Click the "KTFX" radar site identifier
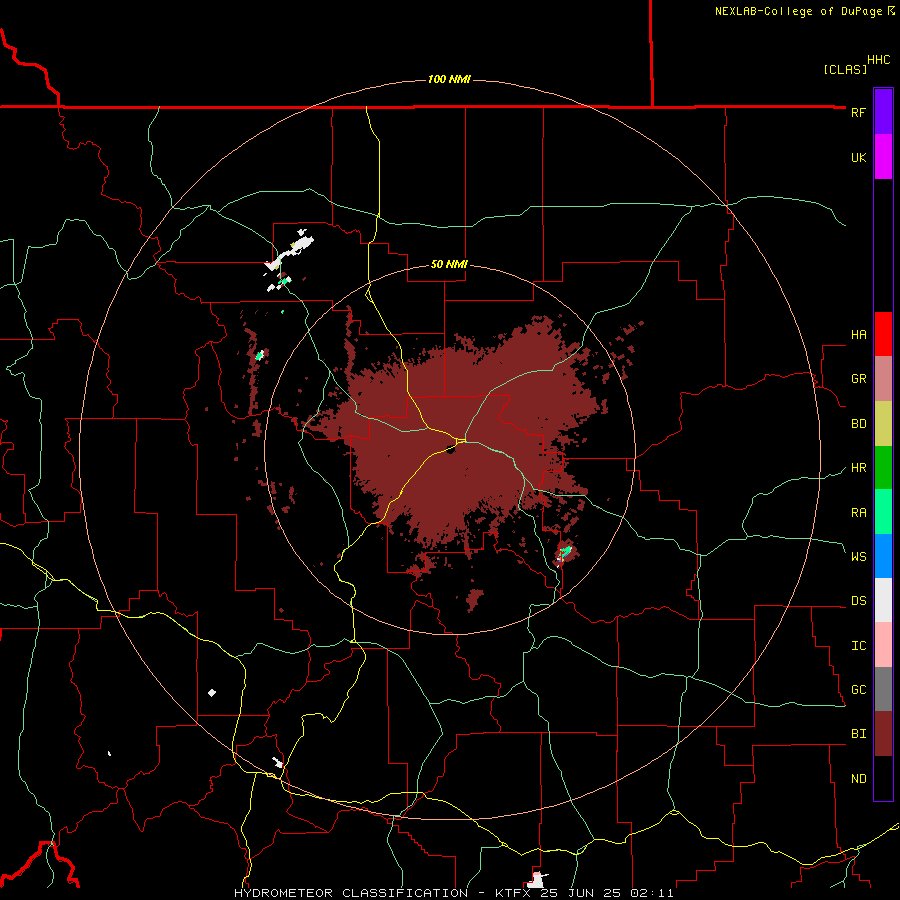Image resolution: width=900 pixels, height=900 pixels. (514, 893)
